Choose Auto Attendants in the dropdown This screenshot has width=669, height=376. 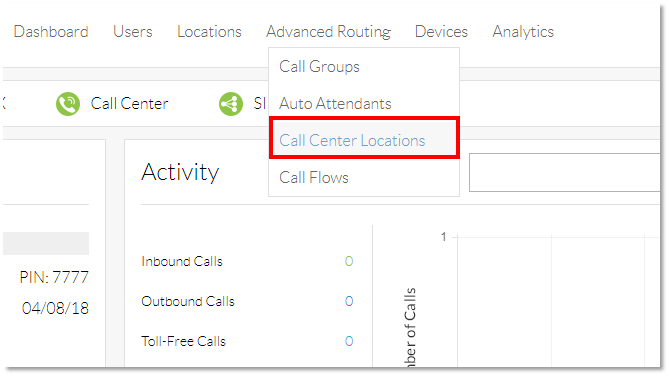(335, 104)
